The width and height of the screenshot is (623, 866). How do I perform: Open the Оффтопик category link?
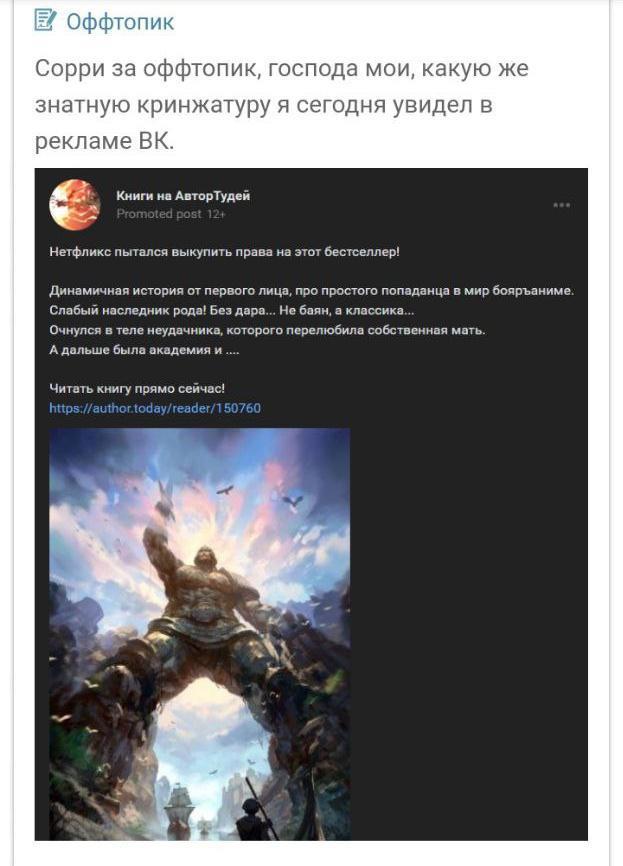120,22
